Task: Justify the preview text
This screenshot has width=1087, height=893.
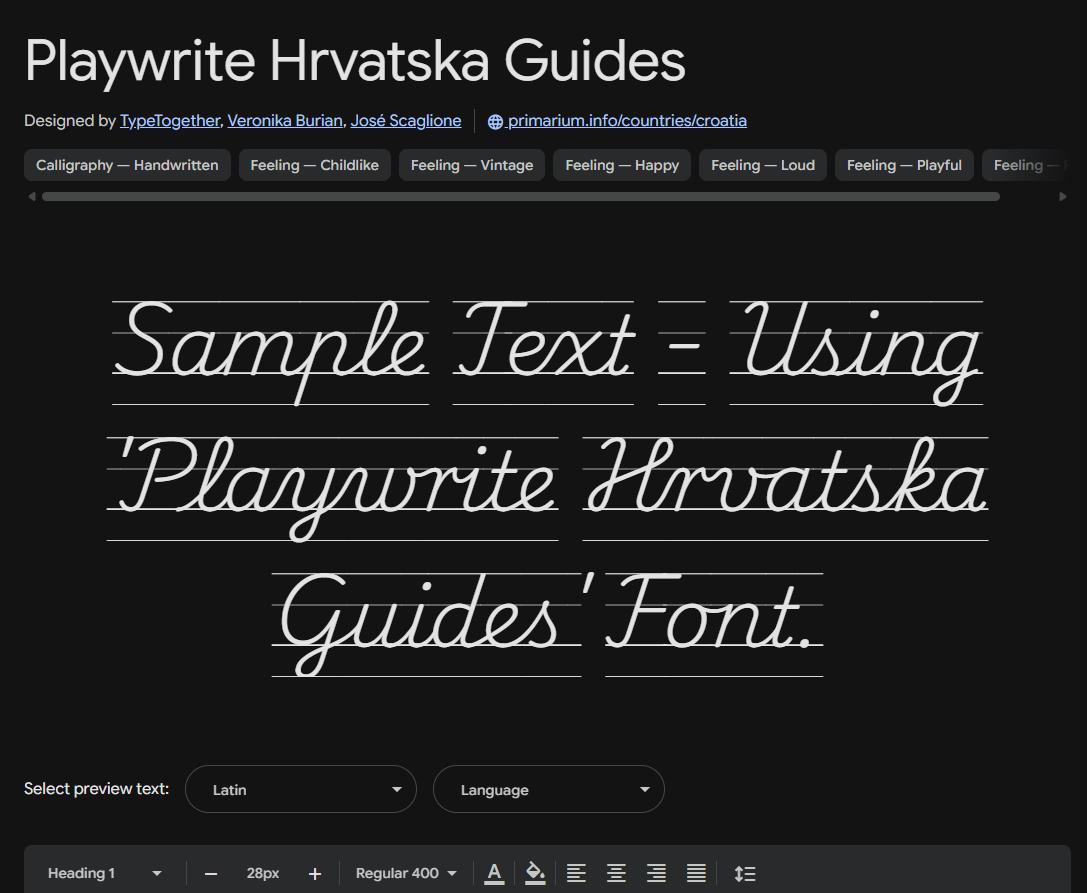Action: [x=696, y=874]
